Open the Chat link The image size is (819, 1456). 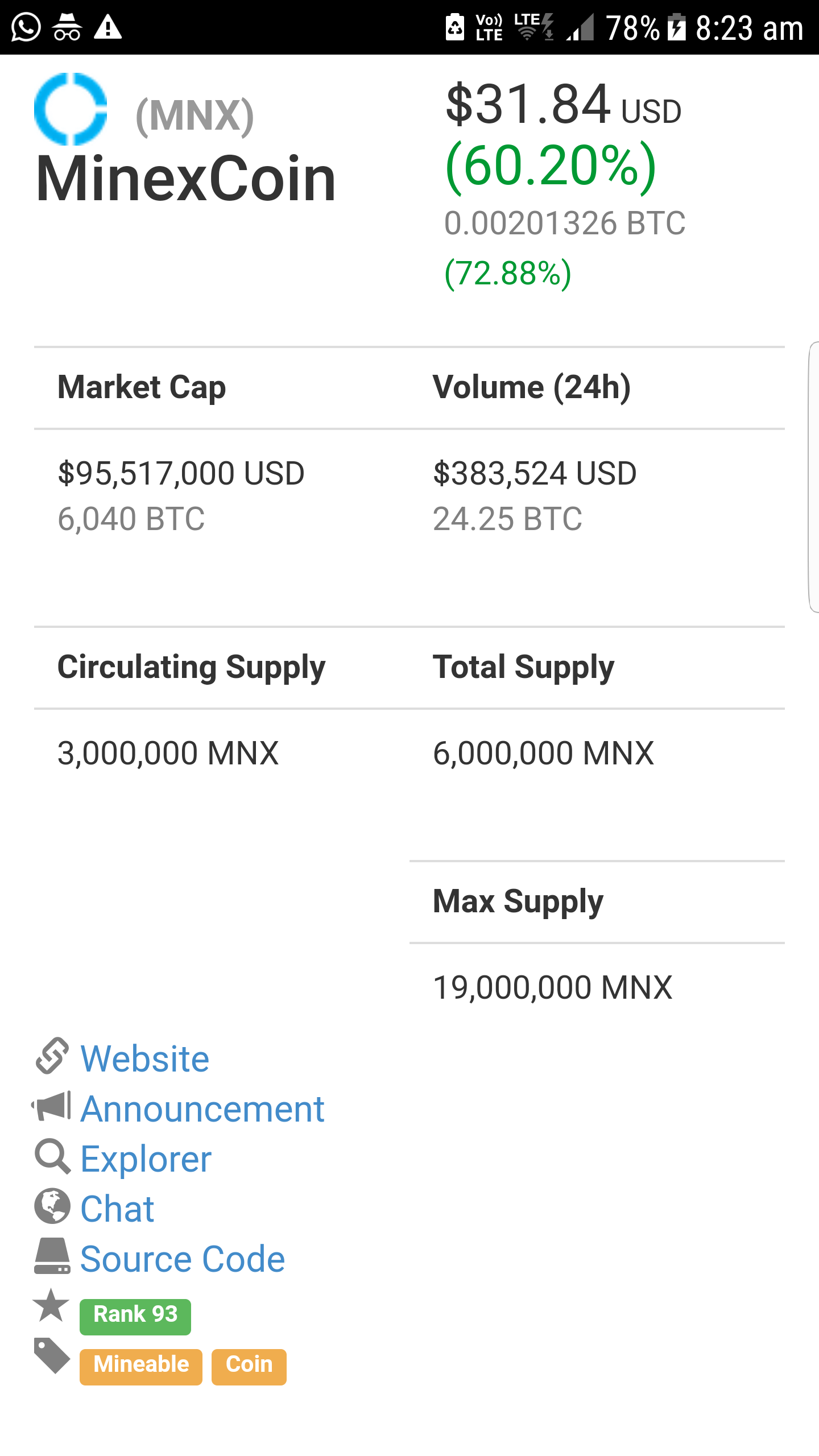coord(117,1209)
